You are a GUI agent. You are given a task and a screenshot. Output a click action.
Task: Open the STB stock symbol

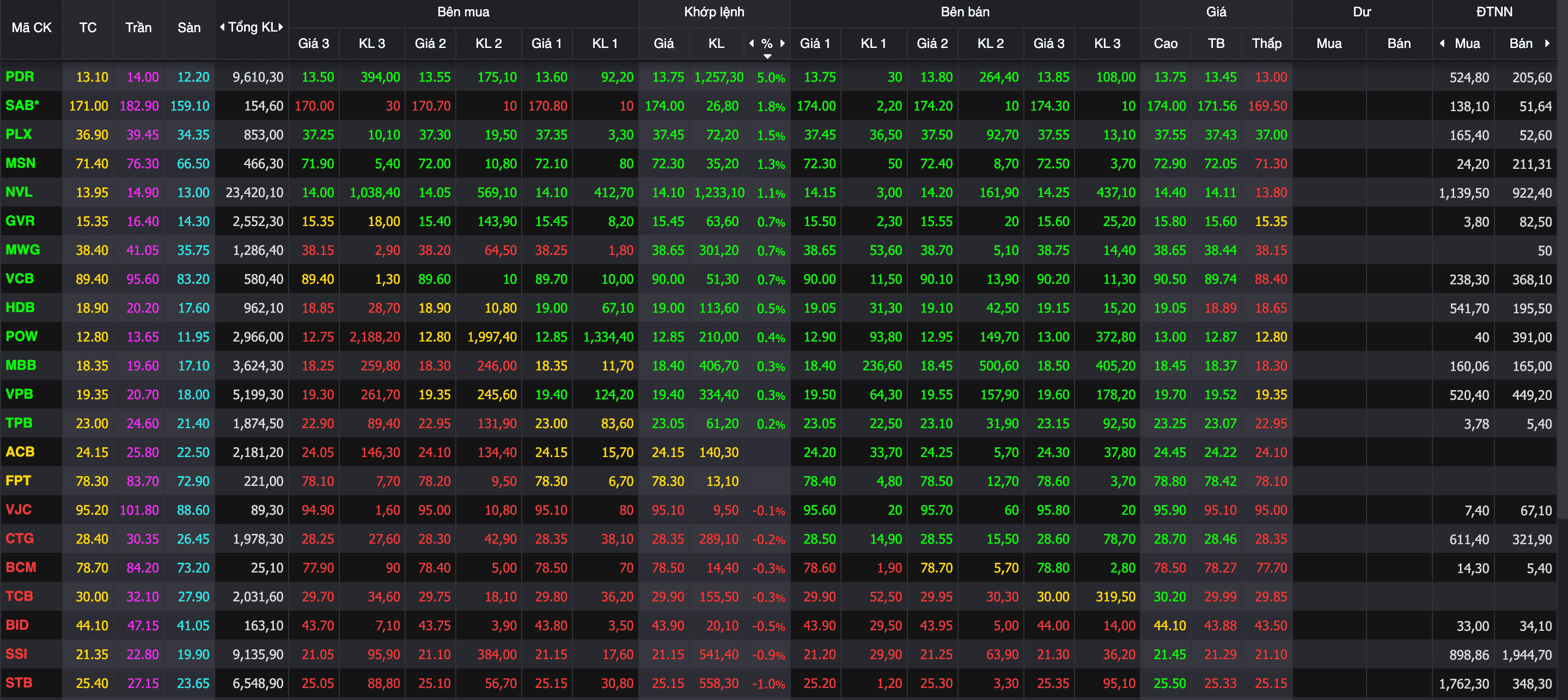pos(19,683)
